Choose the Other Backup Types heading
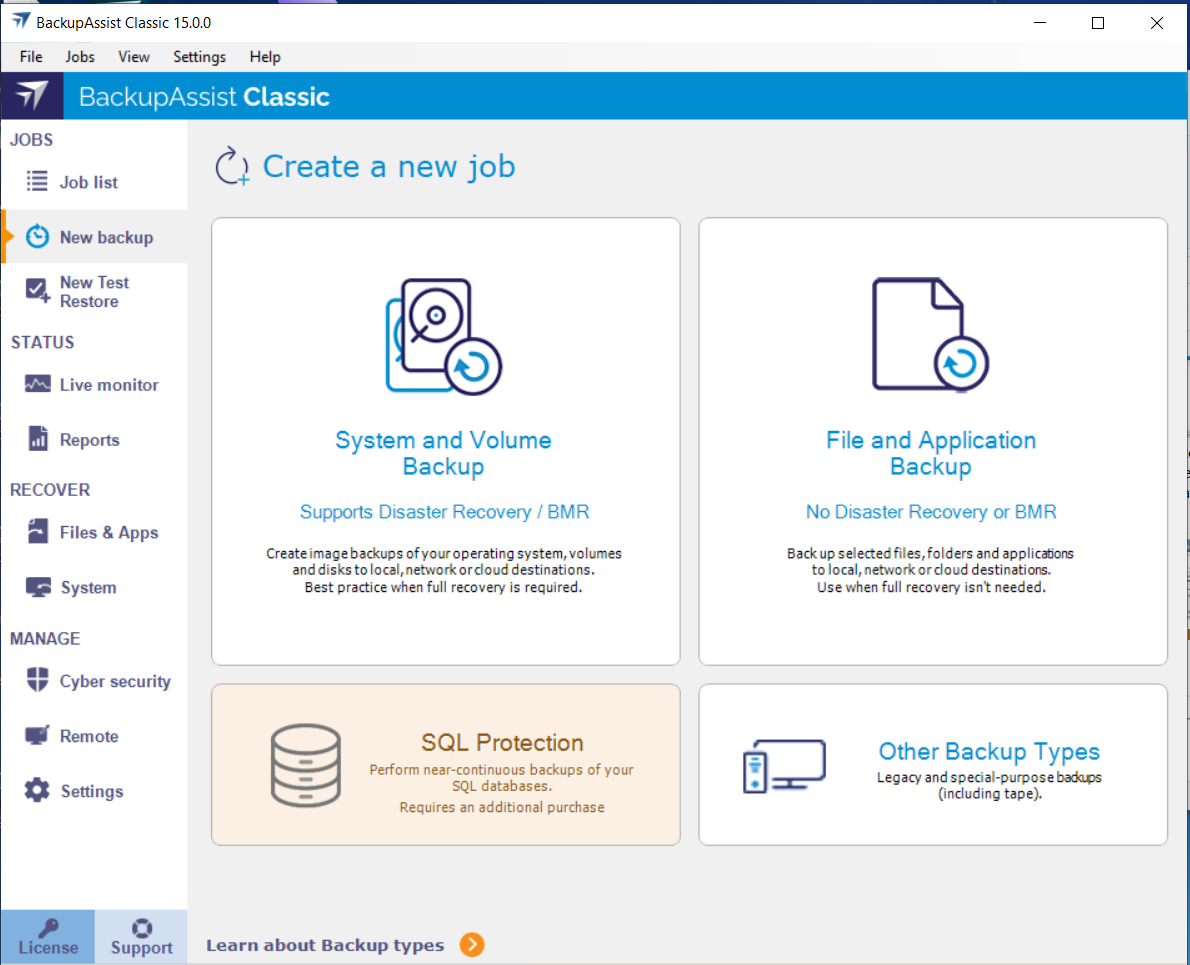Screen dimensions: 1190x965 [x=988, y=752]
